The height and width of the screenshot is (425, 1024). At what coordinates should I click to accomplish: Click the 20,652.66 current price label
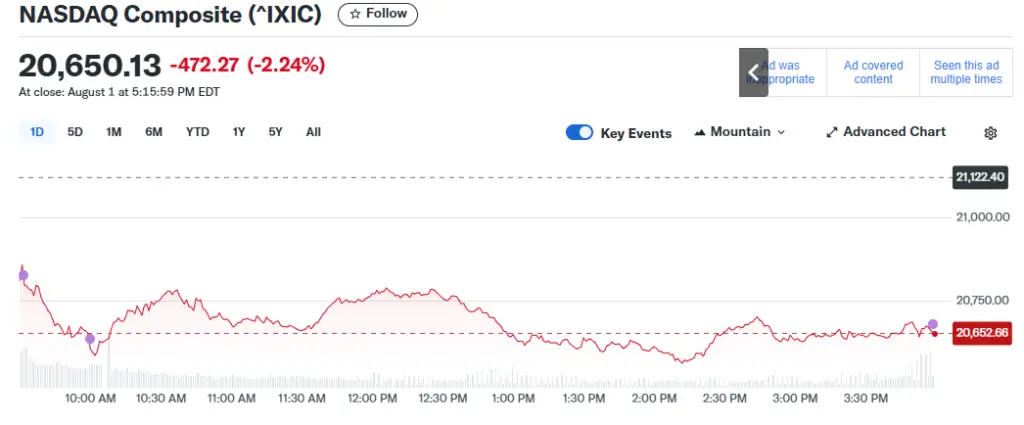coord(982,333)
